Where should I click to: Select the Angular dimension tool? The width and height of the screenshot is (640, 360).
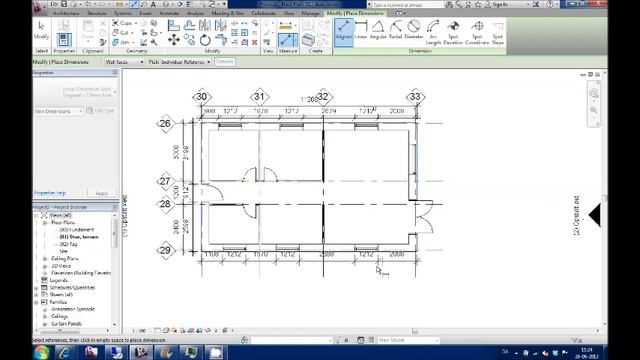(x=378, y=30)
